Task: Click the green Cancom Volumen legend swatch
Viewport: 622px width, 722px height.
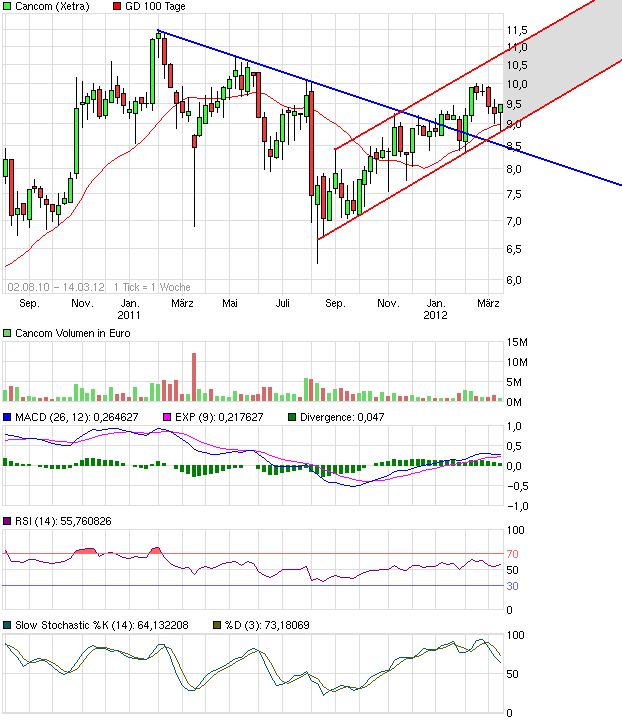Action: pos(7,333)
